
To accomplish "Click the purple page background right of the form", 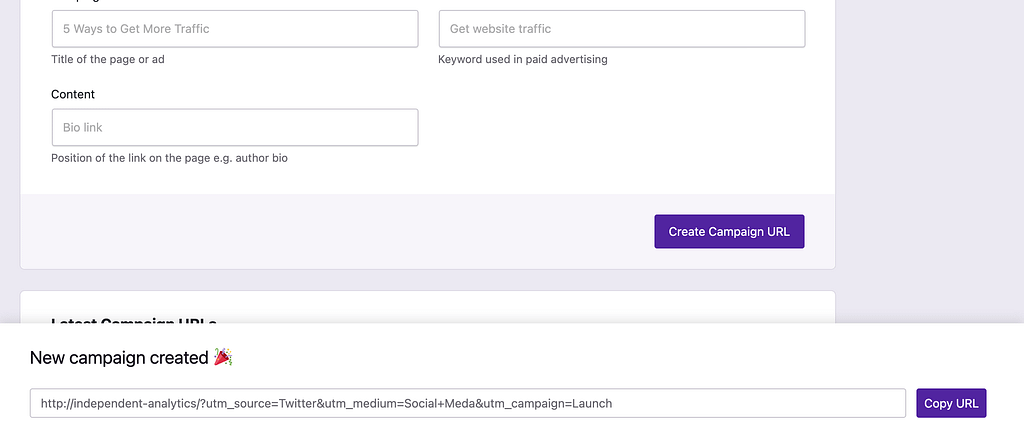I will pyautogui.click(x=928, y=150).
